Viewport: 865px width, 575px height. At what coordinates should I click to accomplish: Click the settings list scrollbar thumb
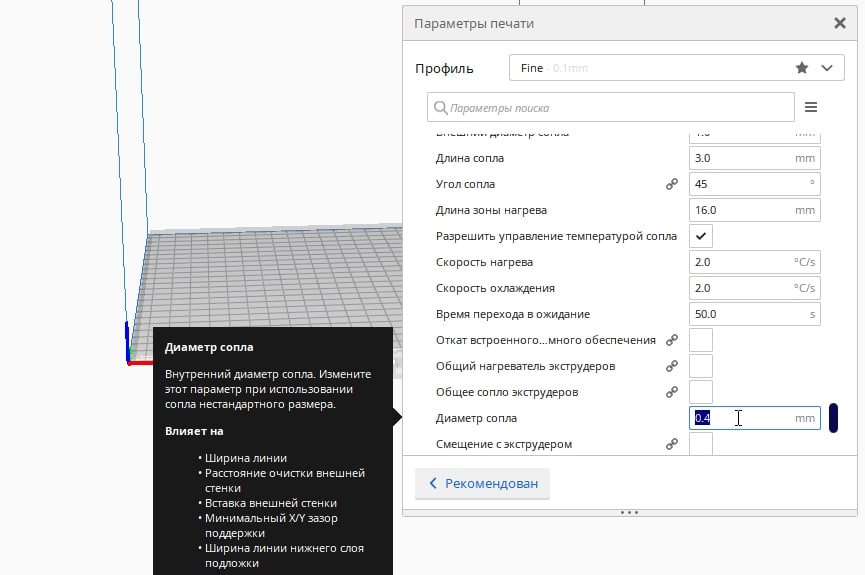click(x=833, y=418)
